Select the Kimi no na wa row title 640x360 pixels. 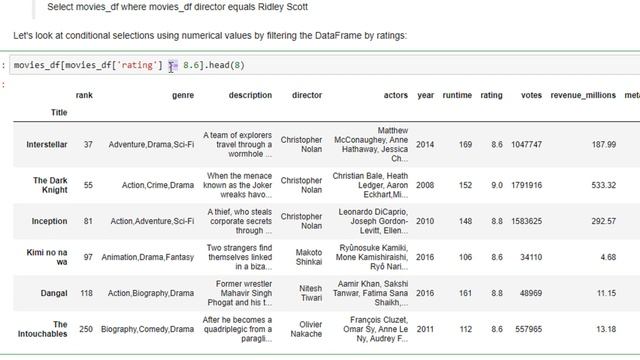pos(47,257)
